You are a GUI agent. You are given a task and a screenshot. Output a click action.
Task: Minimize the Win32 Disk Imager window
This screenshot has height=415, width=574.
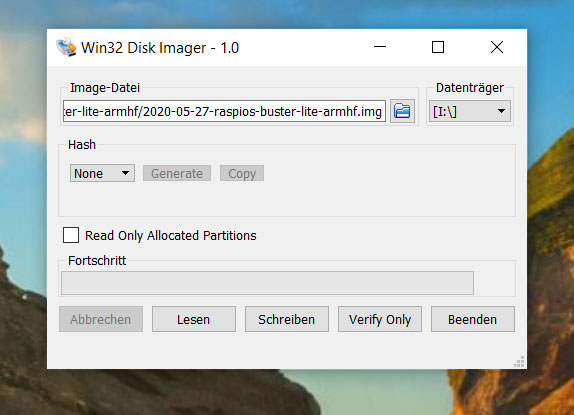380,47
